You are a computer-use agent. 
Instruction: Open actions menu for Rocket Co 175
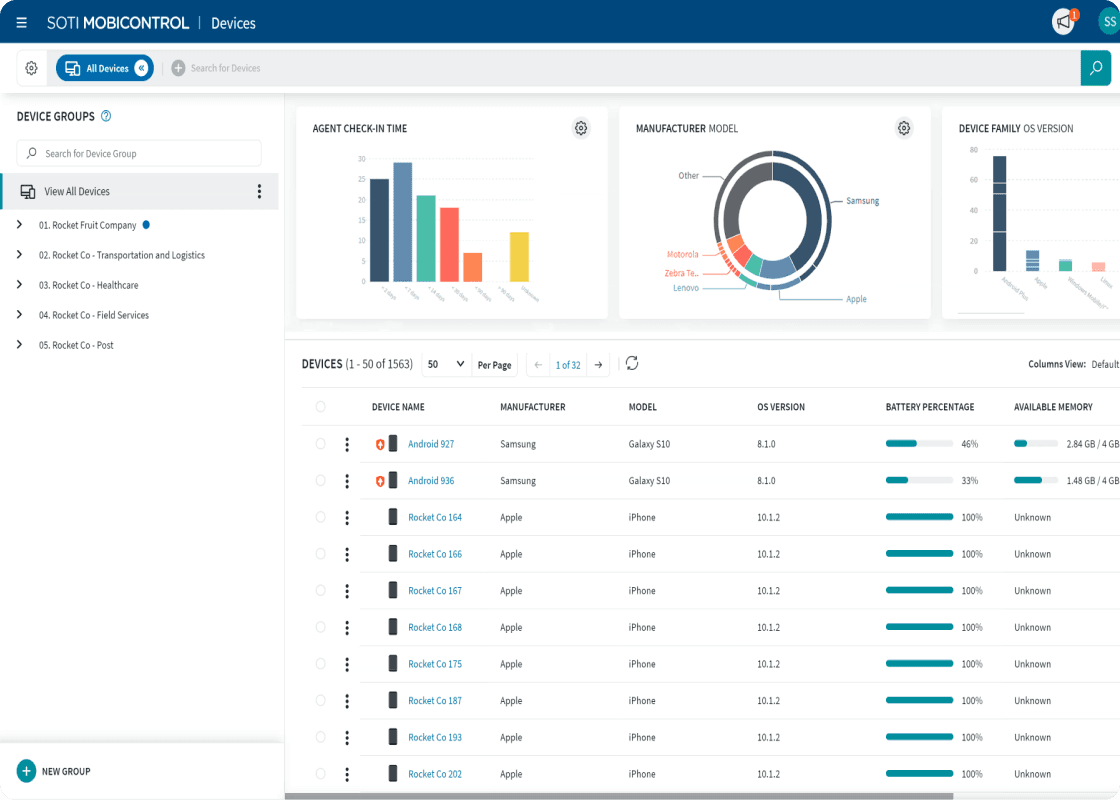(347, 664)
